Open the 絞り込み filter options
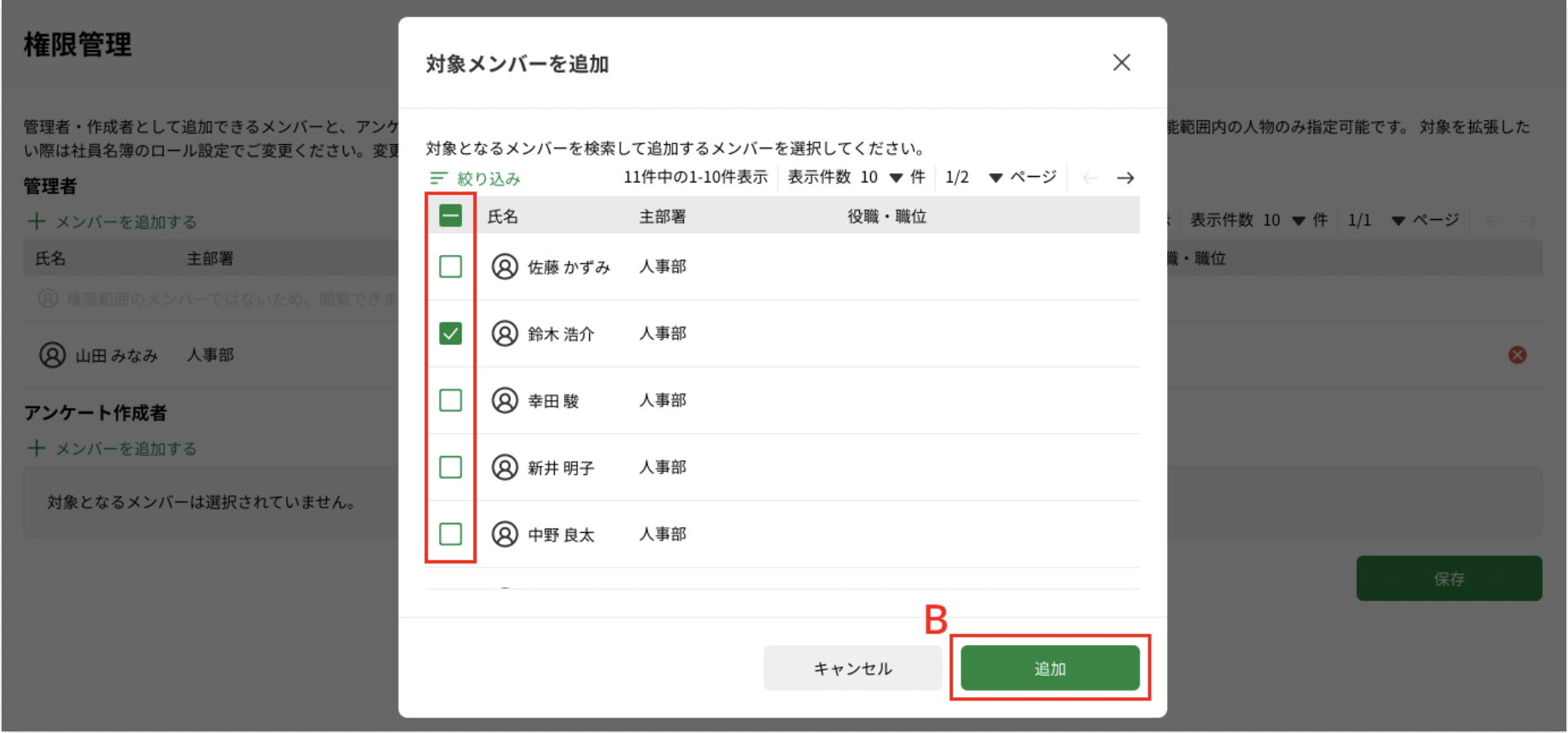Image resolution: width=1568 pixels, height=733 pixels. (473, 178)
